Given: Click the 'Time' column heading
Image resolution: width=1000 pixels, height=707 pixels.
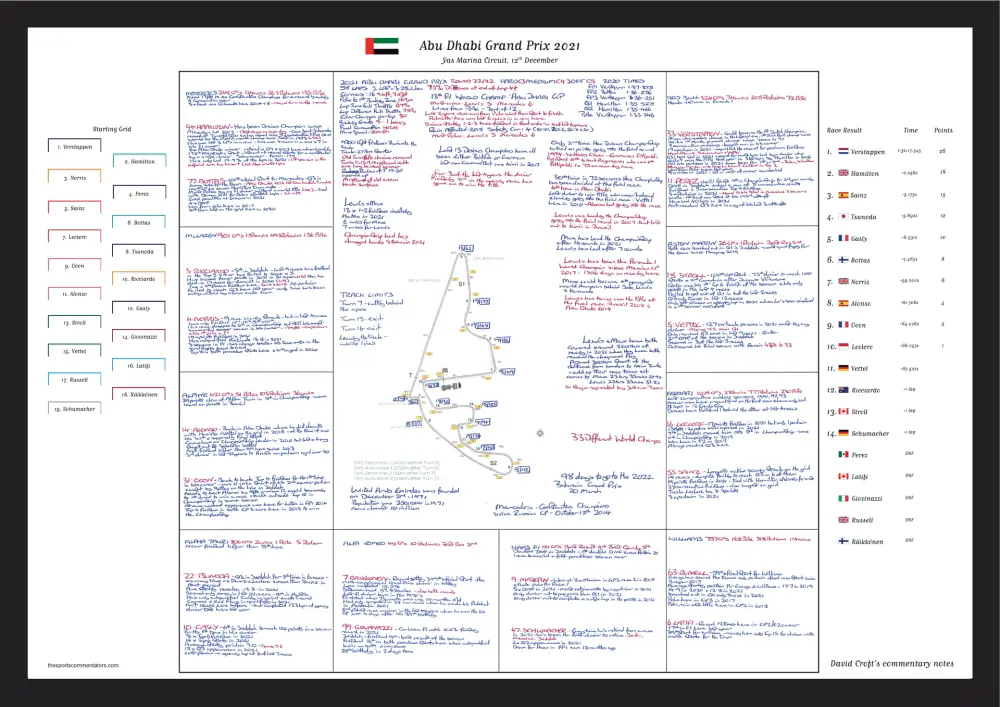Looking at the screenshot, I should (x=911, y=130).
